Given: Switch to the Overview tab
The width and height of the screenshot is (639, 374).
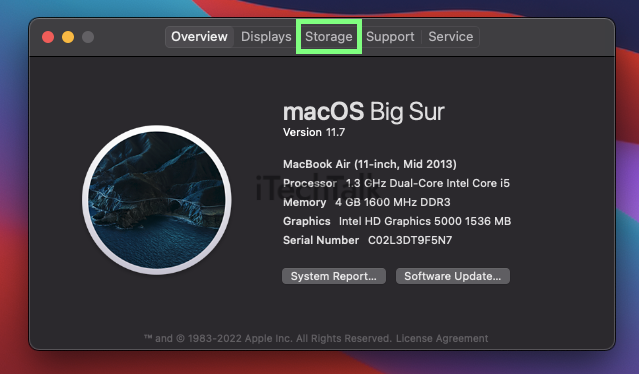Looking at the screenshot, I should click(199, 37).
